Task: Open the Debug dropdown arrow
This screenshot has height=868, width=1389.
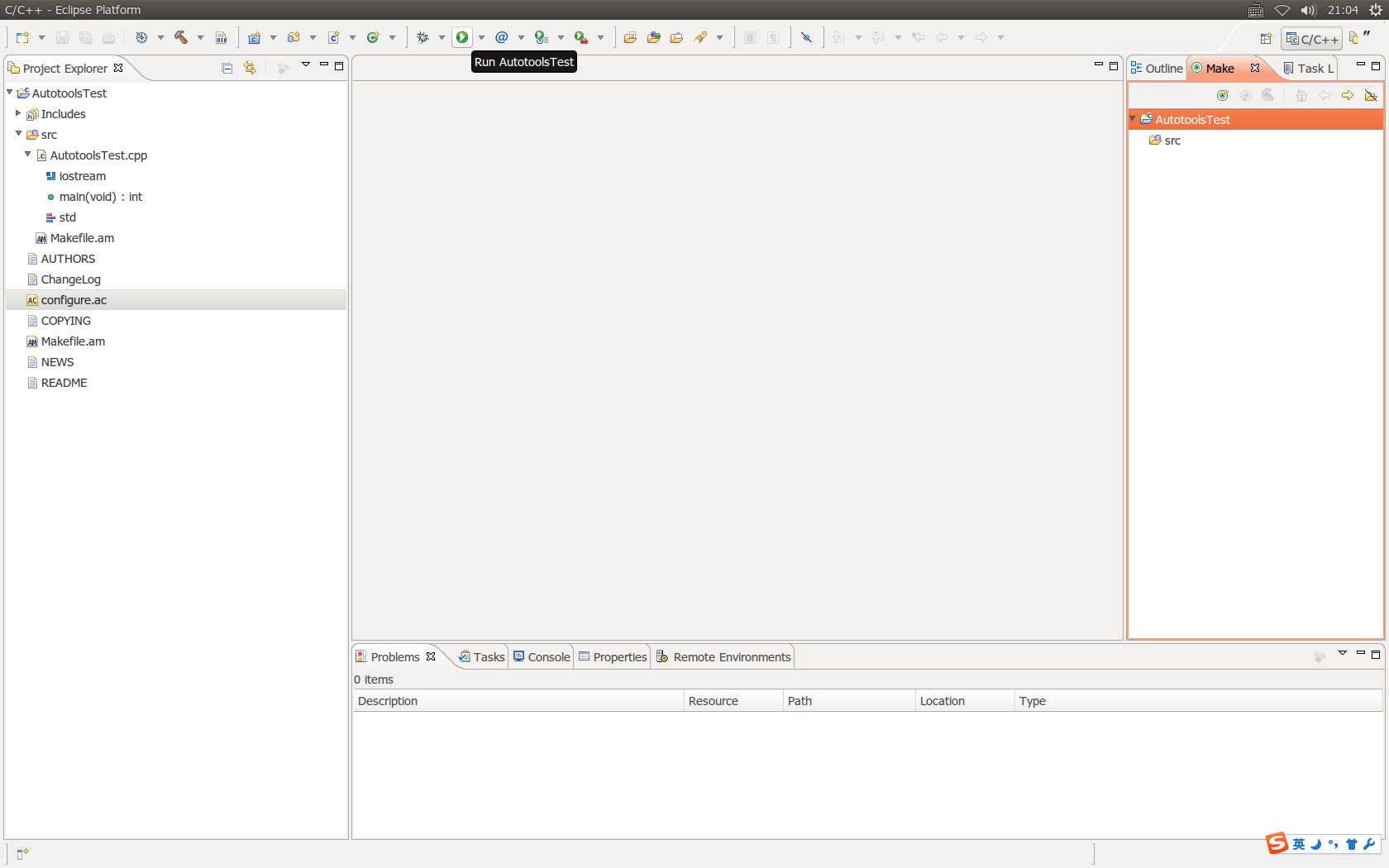Action: pyautogui.click(x=442, y=37)
